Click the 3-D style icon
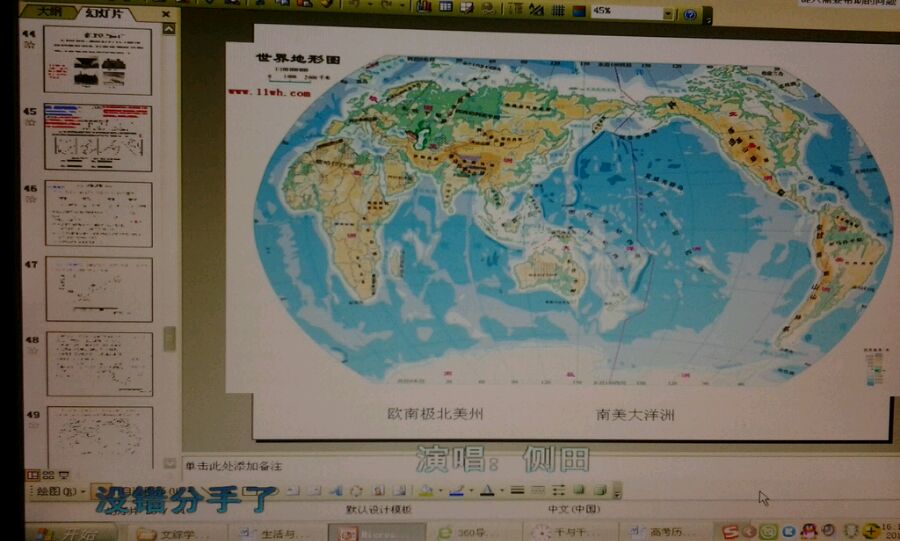Image resolution: width=900 pixels, height=541 pixels. pyautogui.click(x=600, y=490)
